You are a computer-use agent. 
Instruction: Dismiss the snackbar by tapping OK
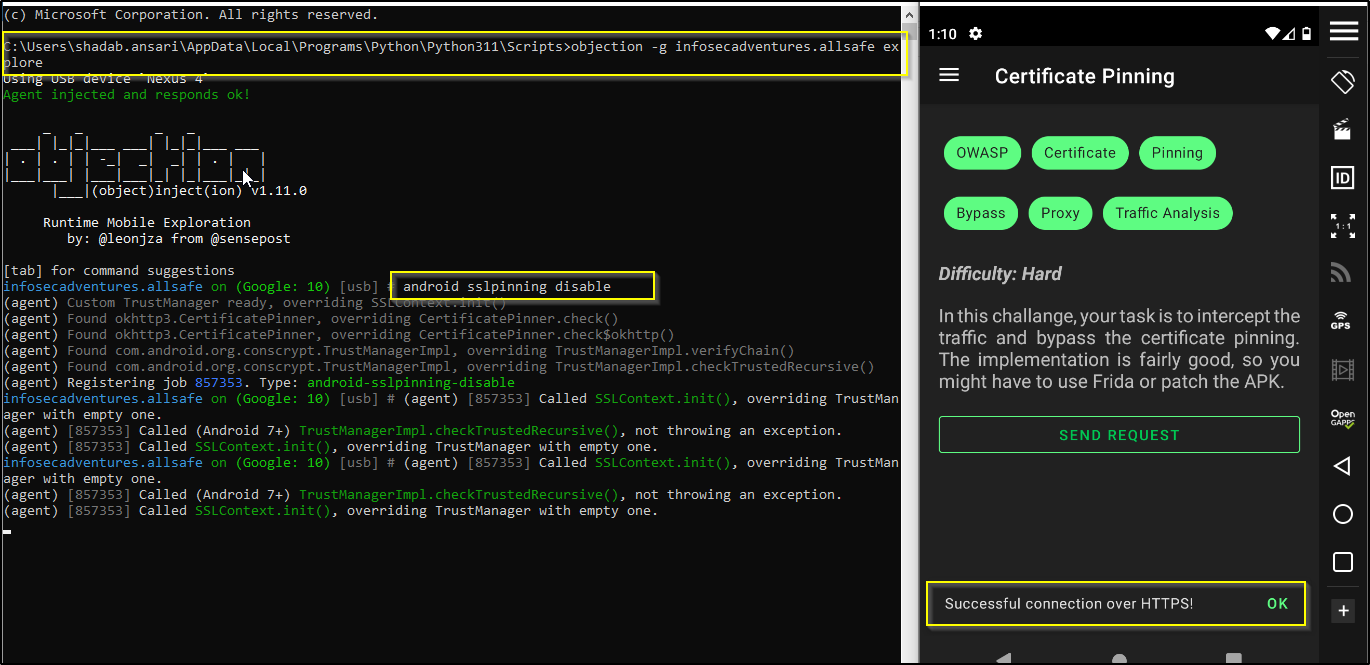coord(1277,604)
